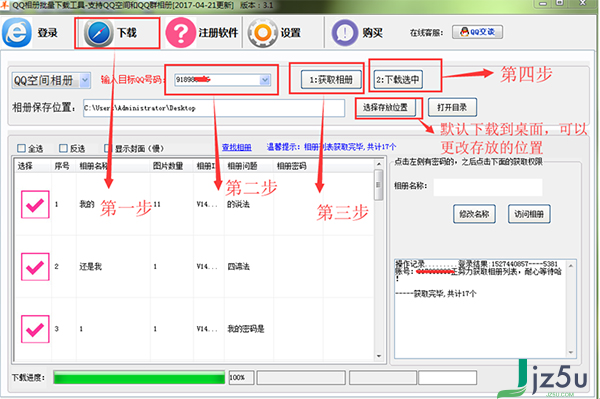Click the app icon in title bar
The image size is (600, 399).
pyautogui.click(x=4, y=5)
